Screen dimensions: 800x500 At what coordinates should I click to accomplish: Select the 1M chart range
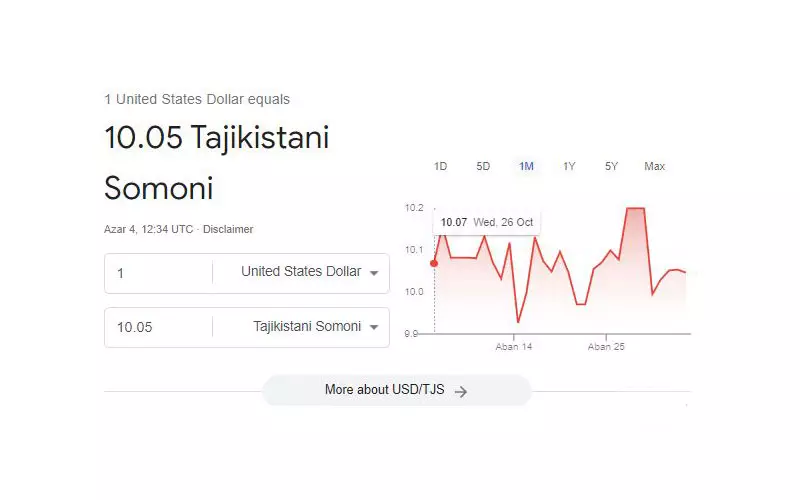click(526, 166)
